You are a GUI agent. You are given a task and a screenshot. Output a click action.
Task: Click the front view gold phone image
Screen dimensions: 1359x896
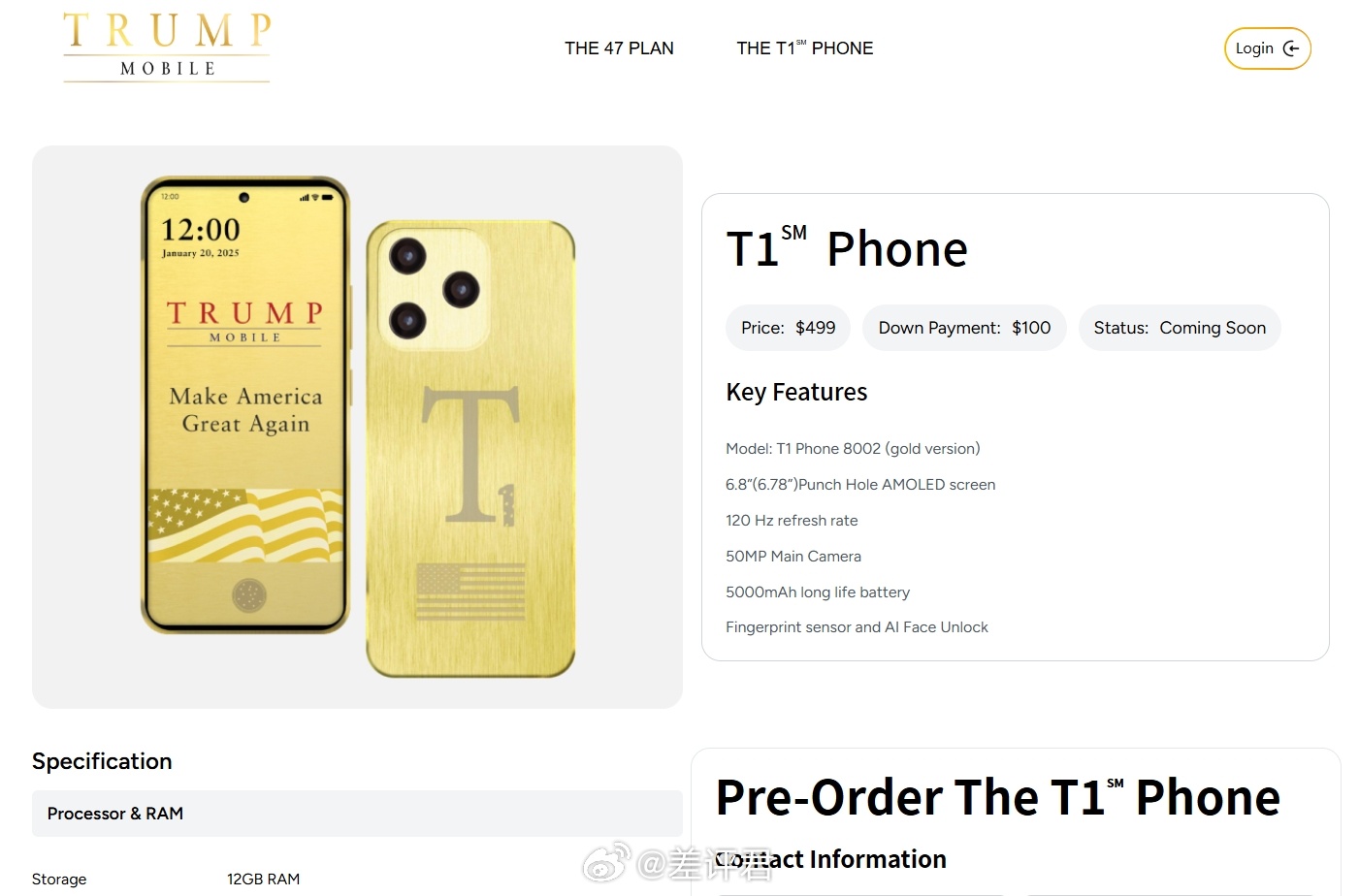245,405
